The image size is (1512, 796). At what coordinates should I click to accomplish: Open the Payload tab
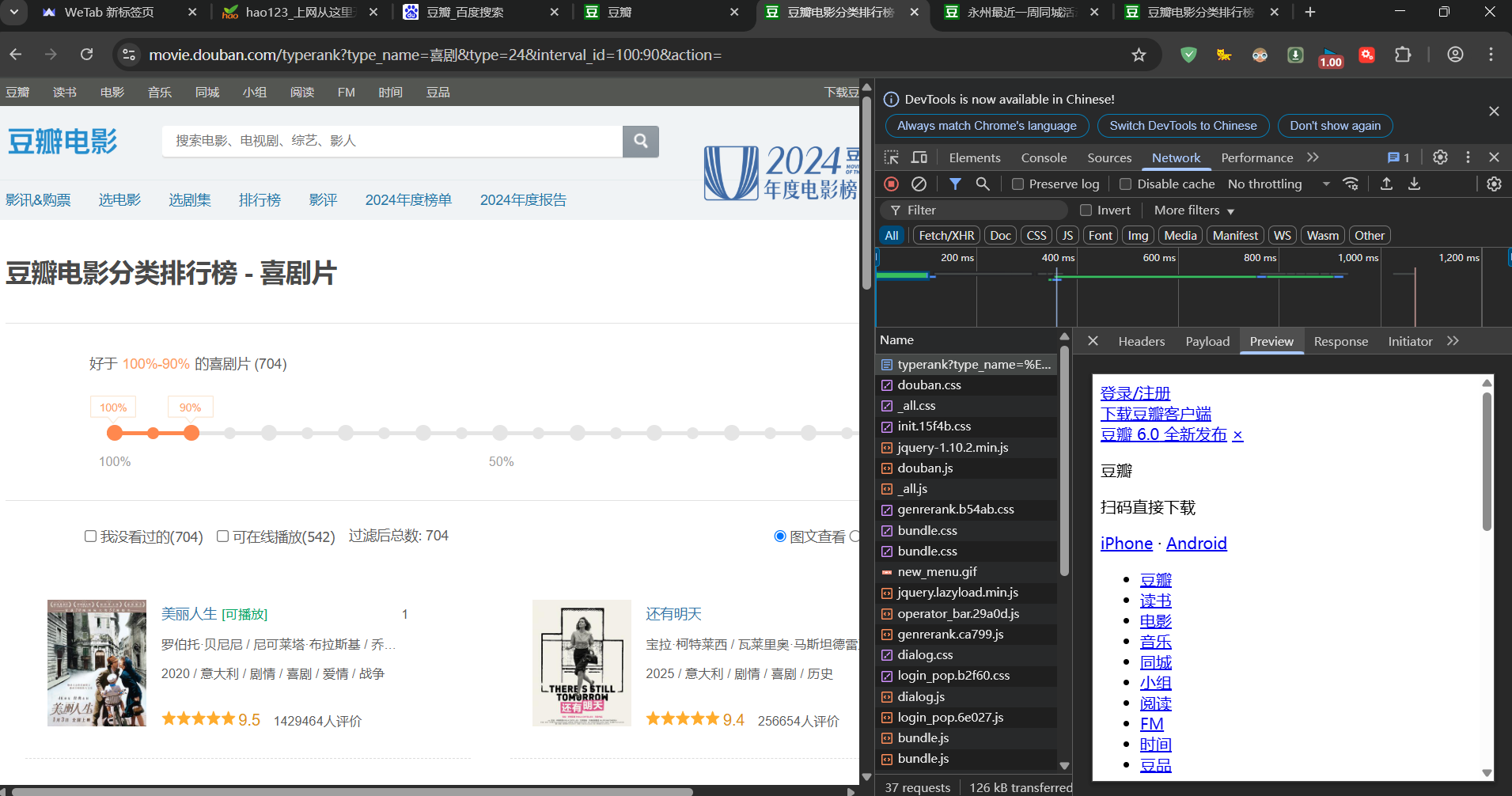pos(1207,342)
